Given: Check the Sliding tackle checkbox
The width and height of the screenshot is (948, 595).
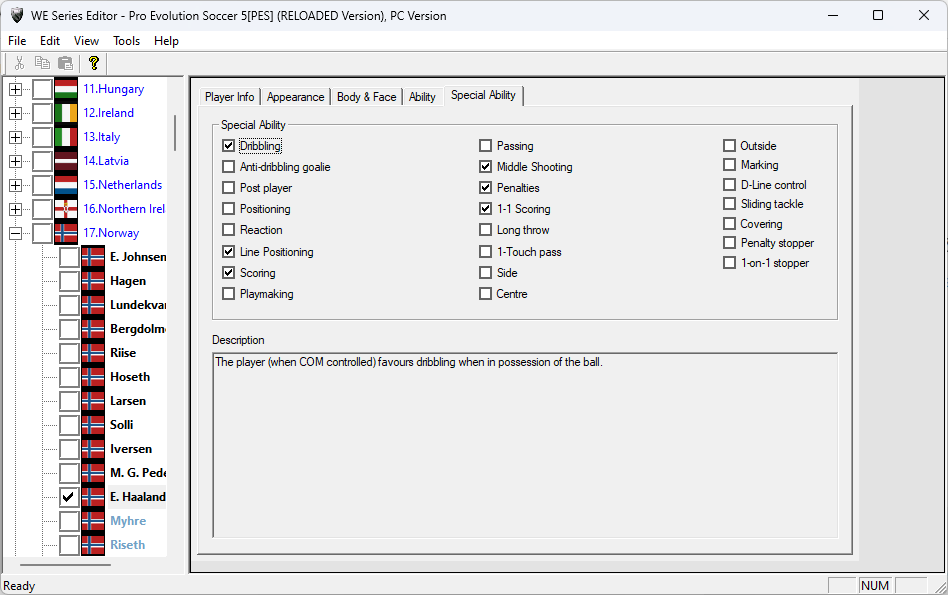Looking at the screenshot, I should coord(730,204).
